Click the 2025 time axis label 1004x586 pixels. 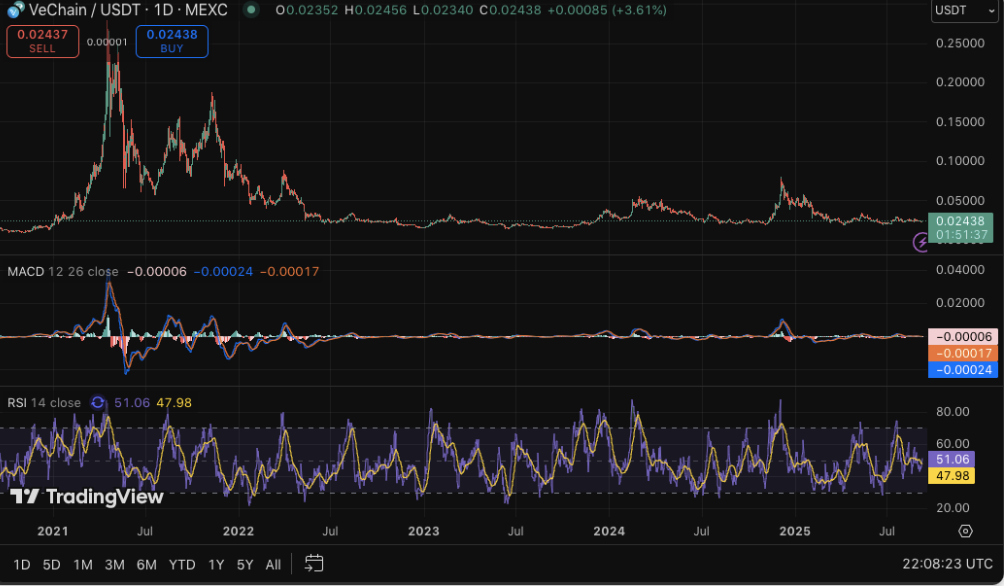[795, 531]
